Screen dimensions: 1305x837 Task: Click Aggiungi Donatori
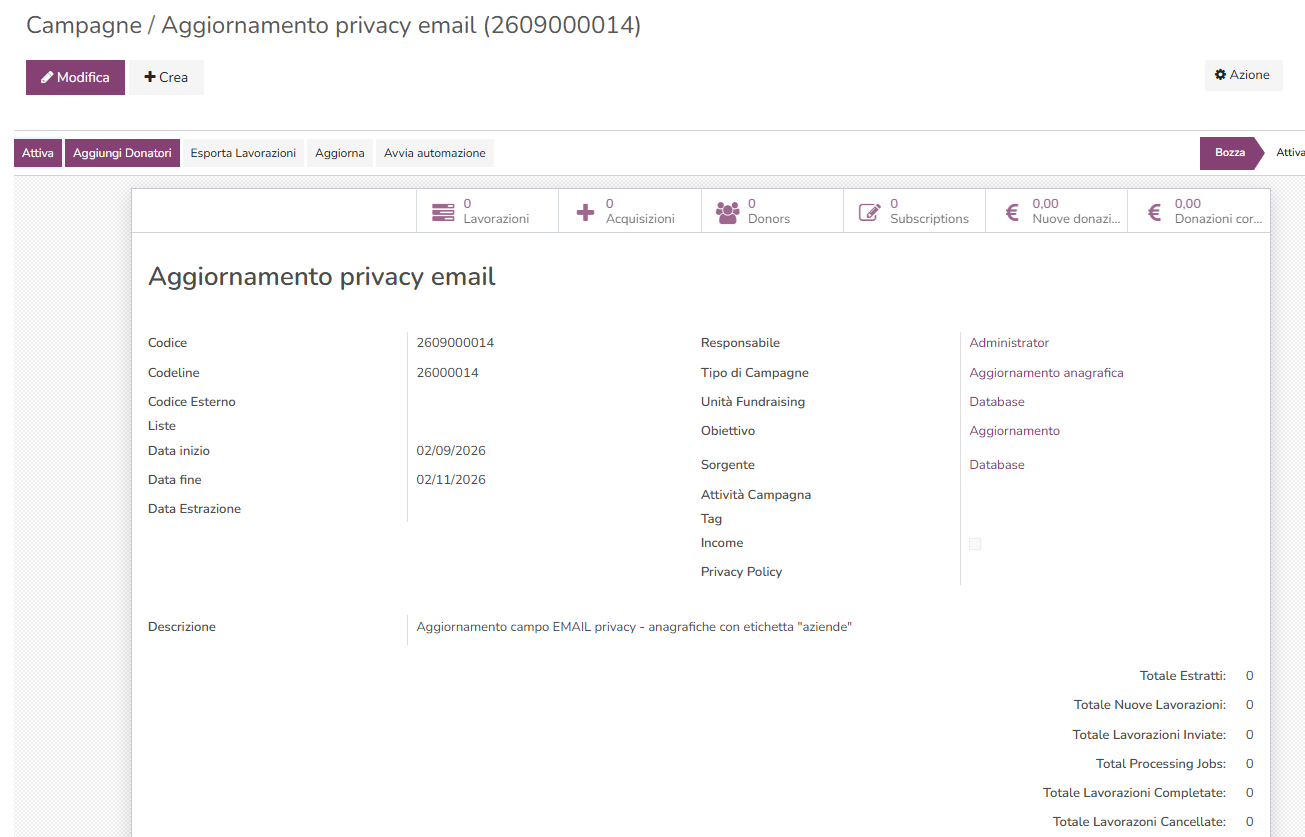click(122, 153)
